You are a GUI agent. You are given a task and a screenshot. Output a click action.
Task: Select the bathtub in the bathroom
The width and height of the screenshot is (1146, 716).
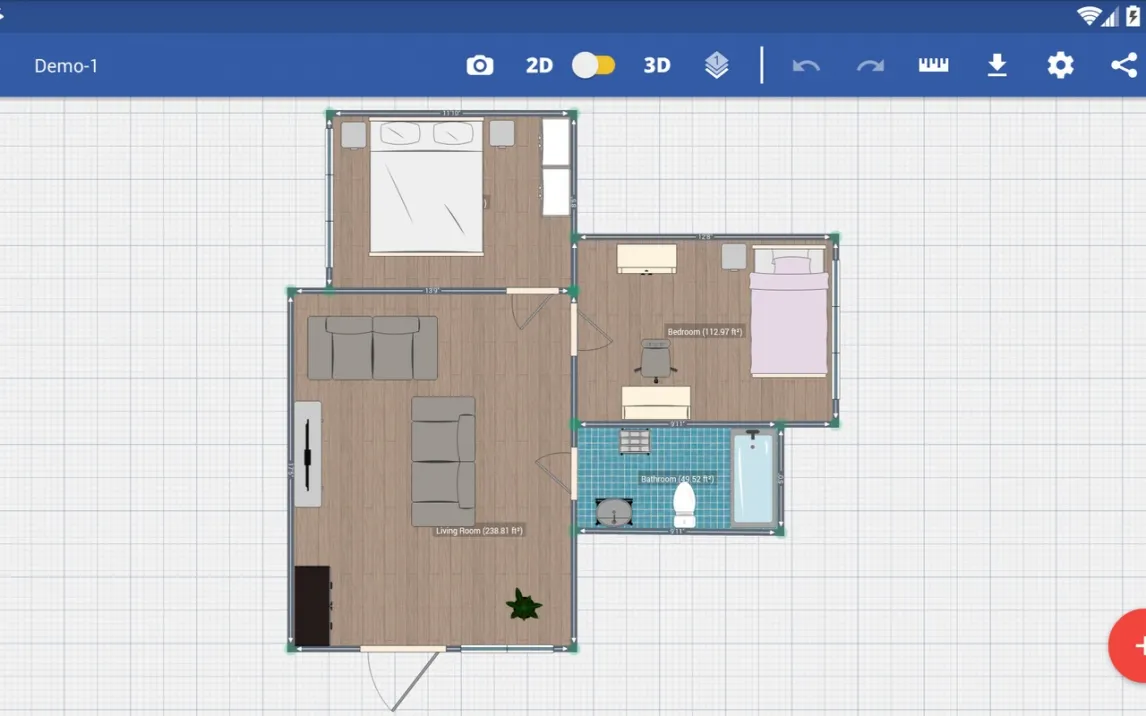point(754,478)
